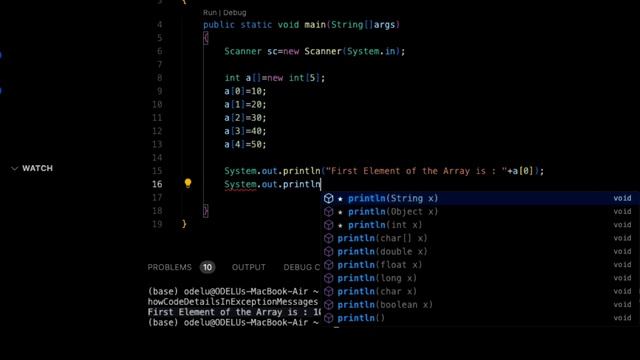The width and height of the screenshot is (640, 360).
Task: Click the lightbulb quick-fix icon on line 16
Action: [188, 183]
